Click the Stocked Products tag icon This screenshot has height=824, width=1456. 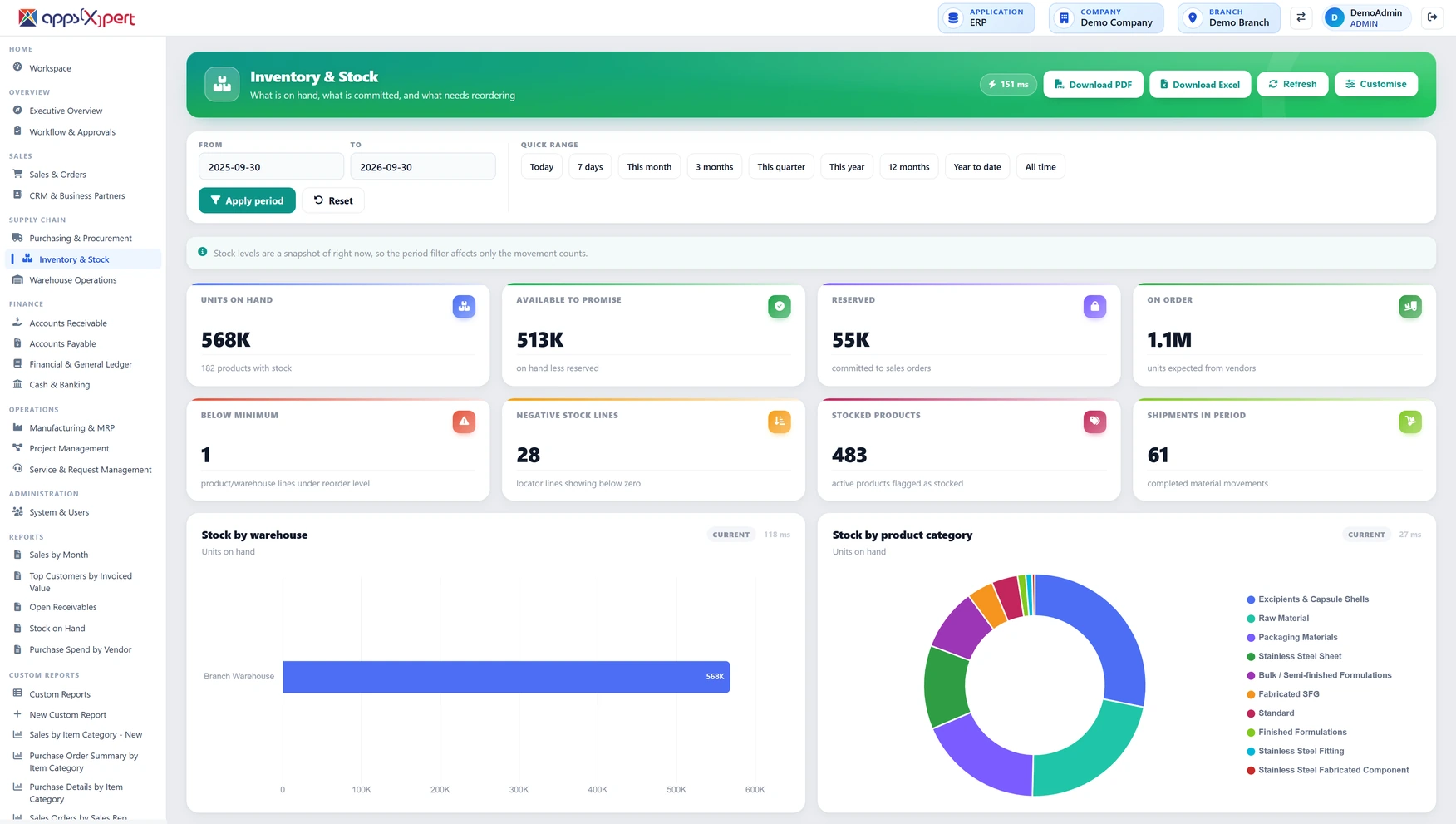(1094, 422)
